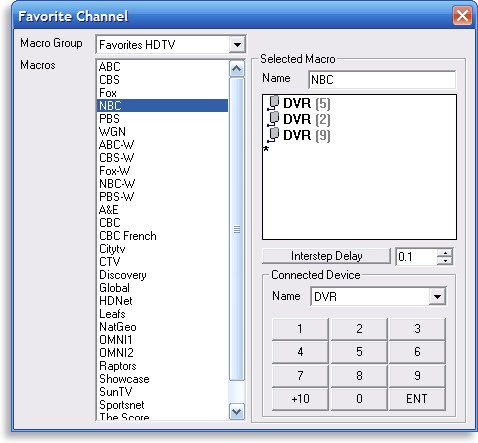Close the Favorite Channel dialog
The width and height of the screenshot is (478, 443).
[x=462, y=16]
